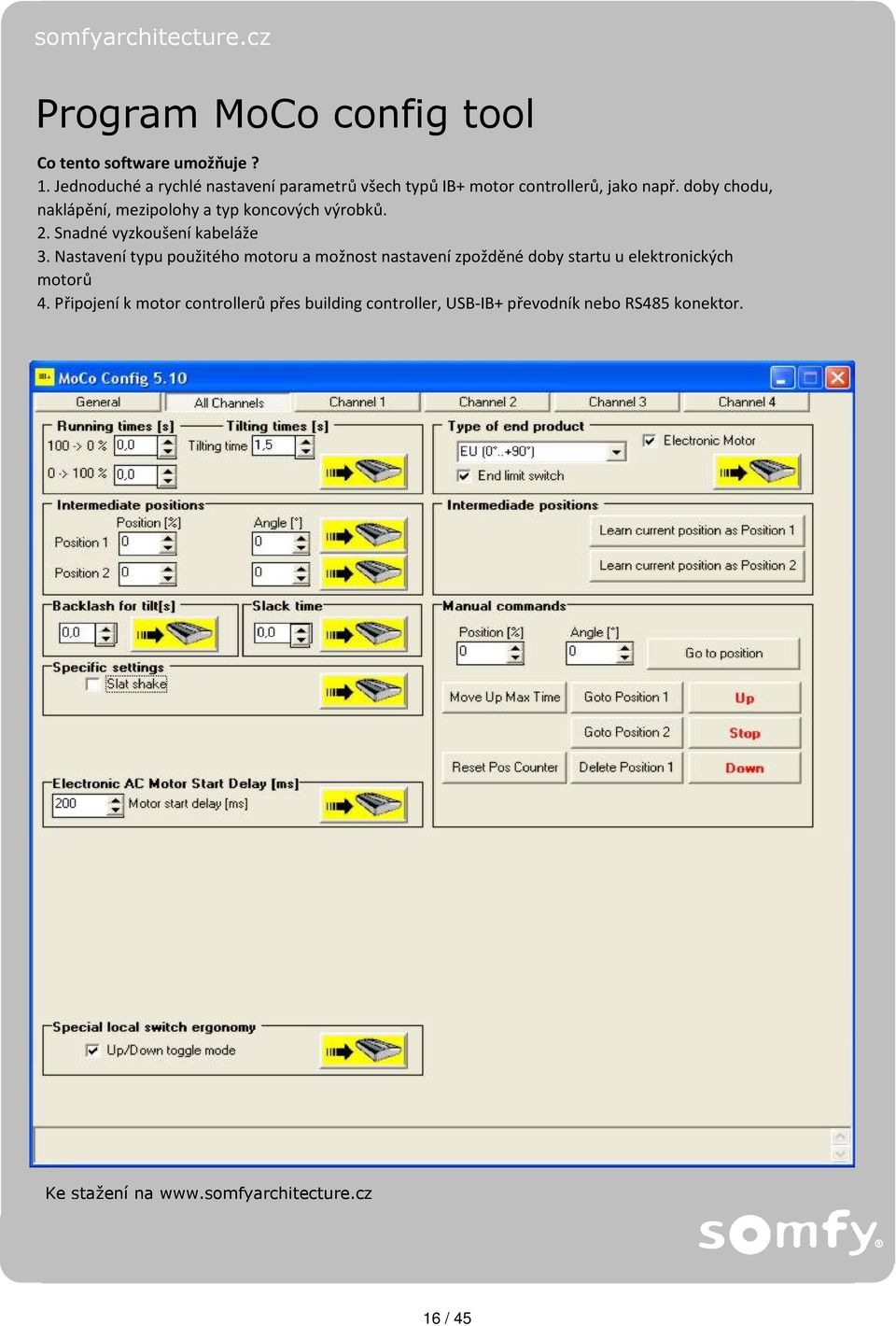Send Electronic AC Motor Start Delay

[x=364, y=805]
